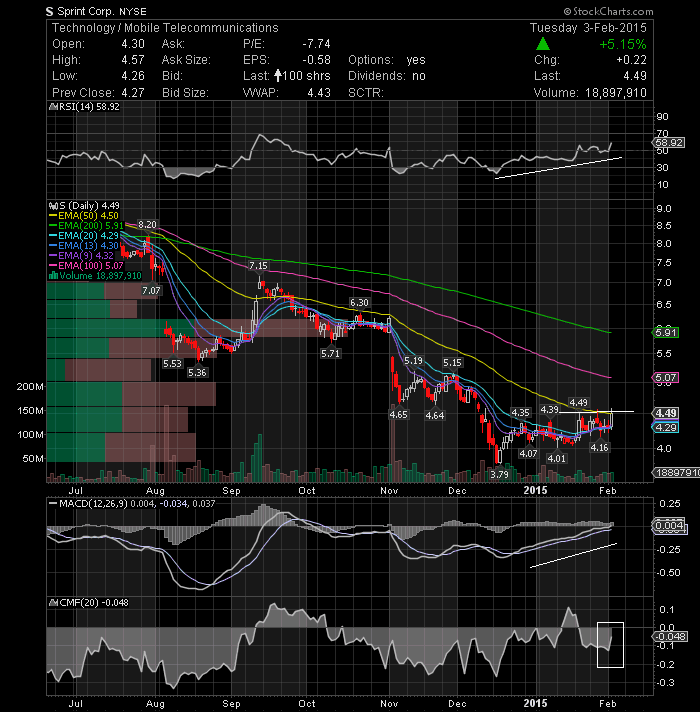Click the yellow dash before EMA(50) legend

pos(53,216)
